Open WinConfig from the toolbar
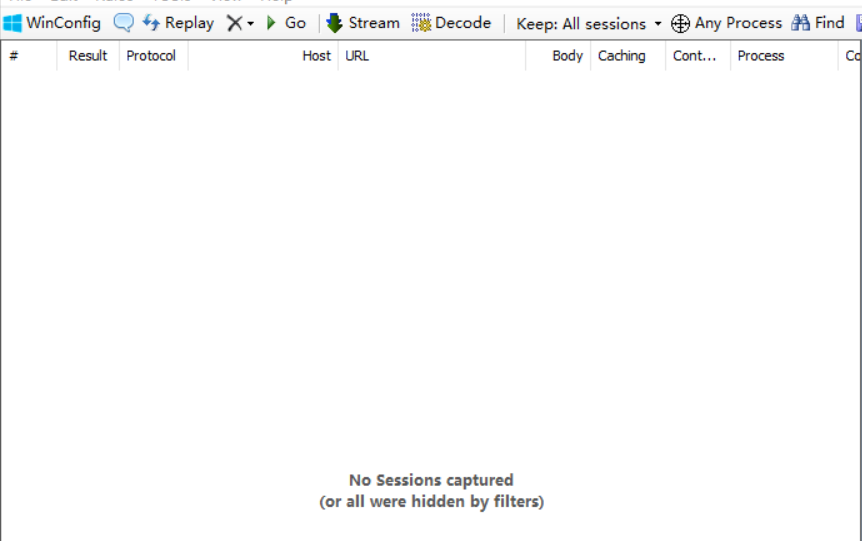The height and width of the screenshot is (541, 862). [52, 23]
